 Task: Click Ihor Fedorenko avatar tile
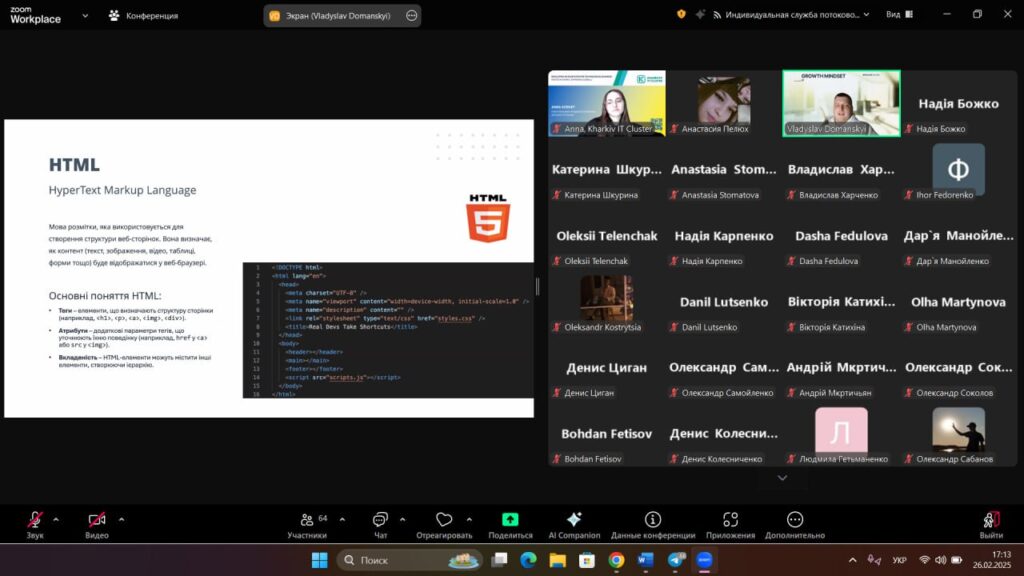959,169
